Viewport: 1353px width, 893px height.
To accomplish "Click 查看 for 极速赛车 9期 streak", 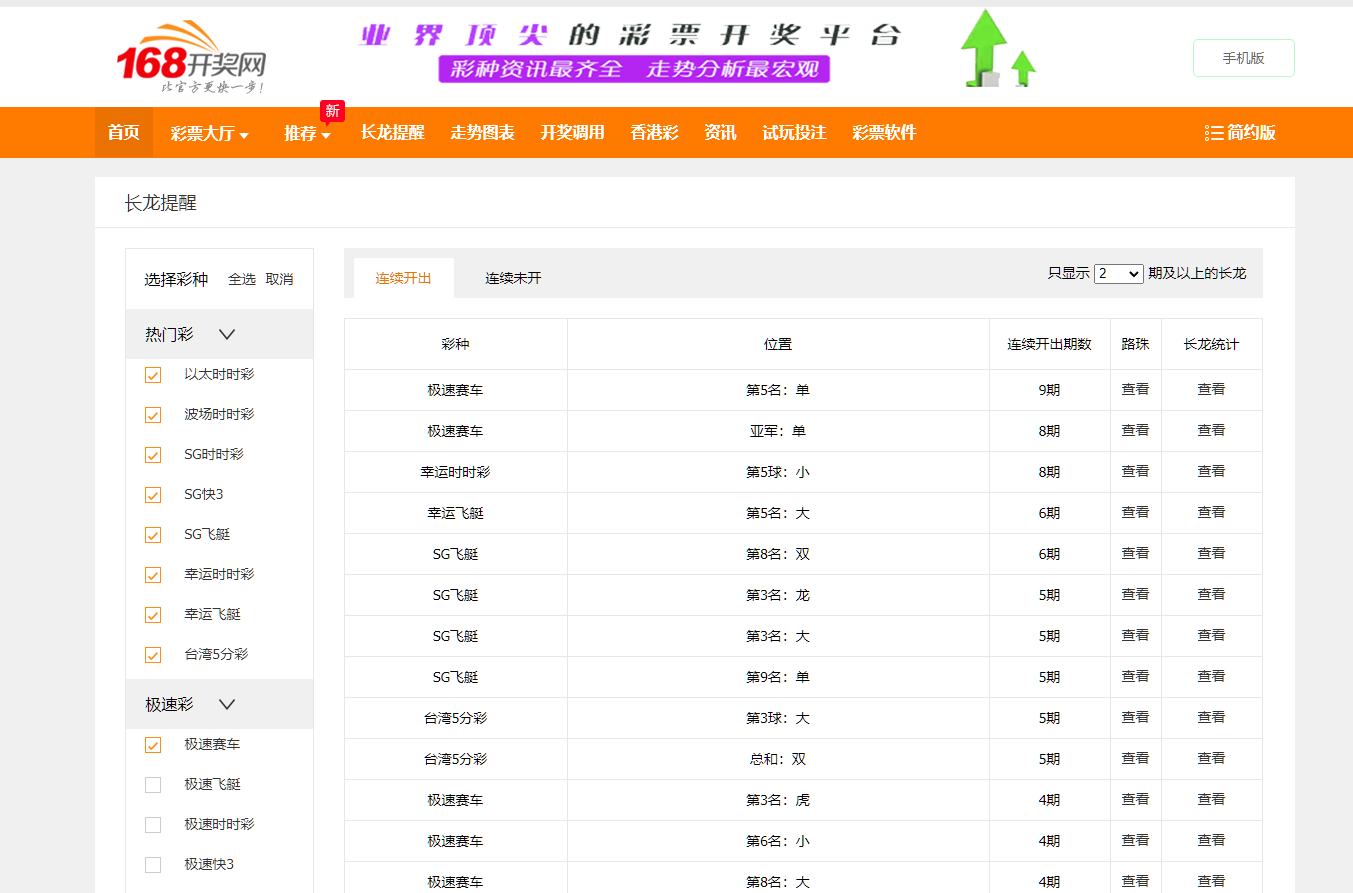I will (1135, 389).
